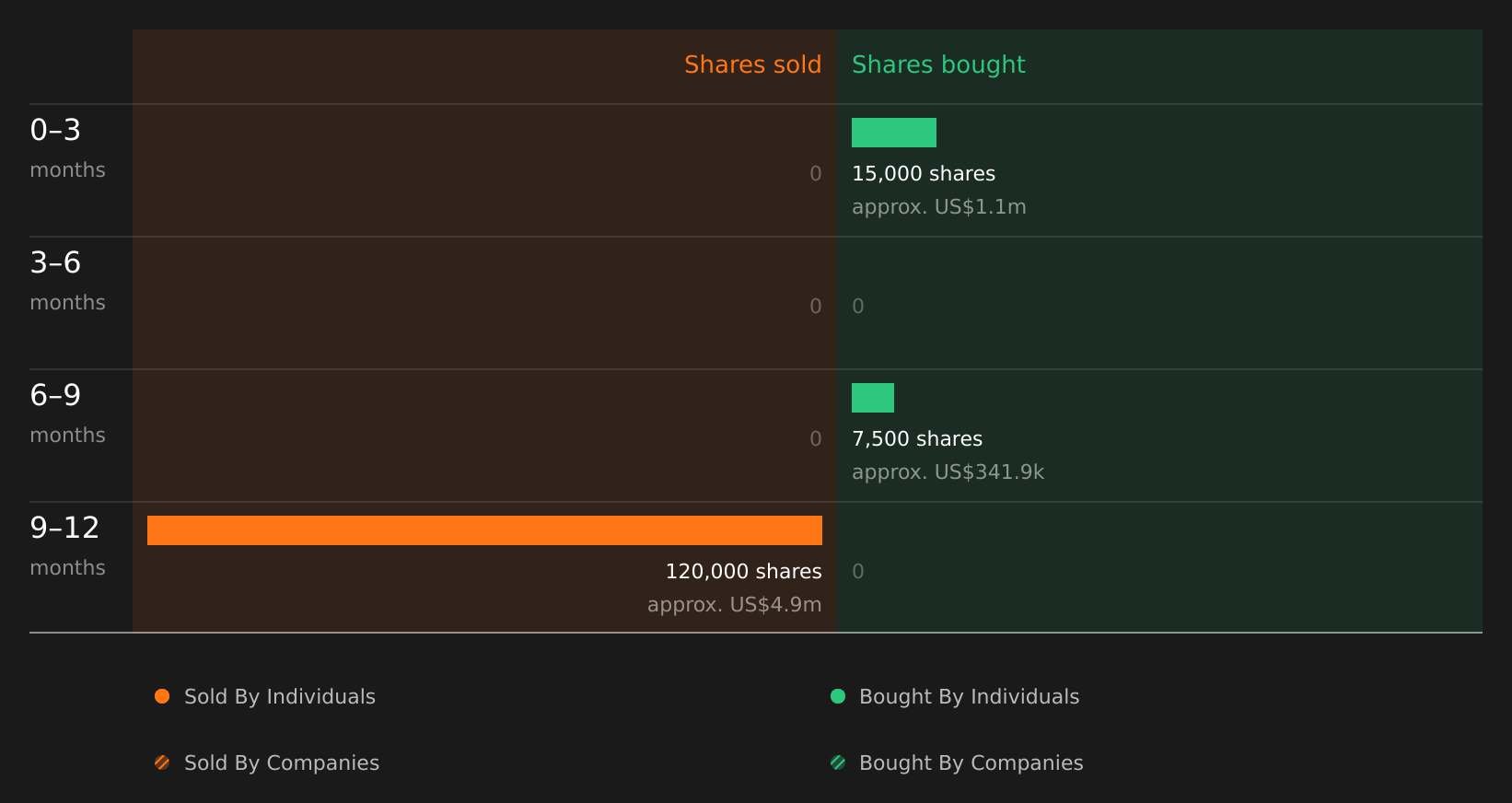
Task: Click the Shares bought column header
Action: [x=938, y=65]
